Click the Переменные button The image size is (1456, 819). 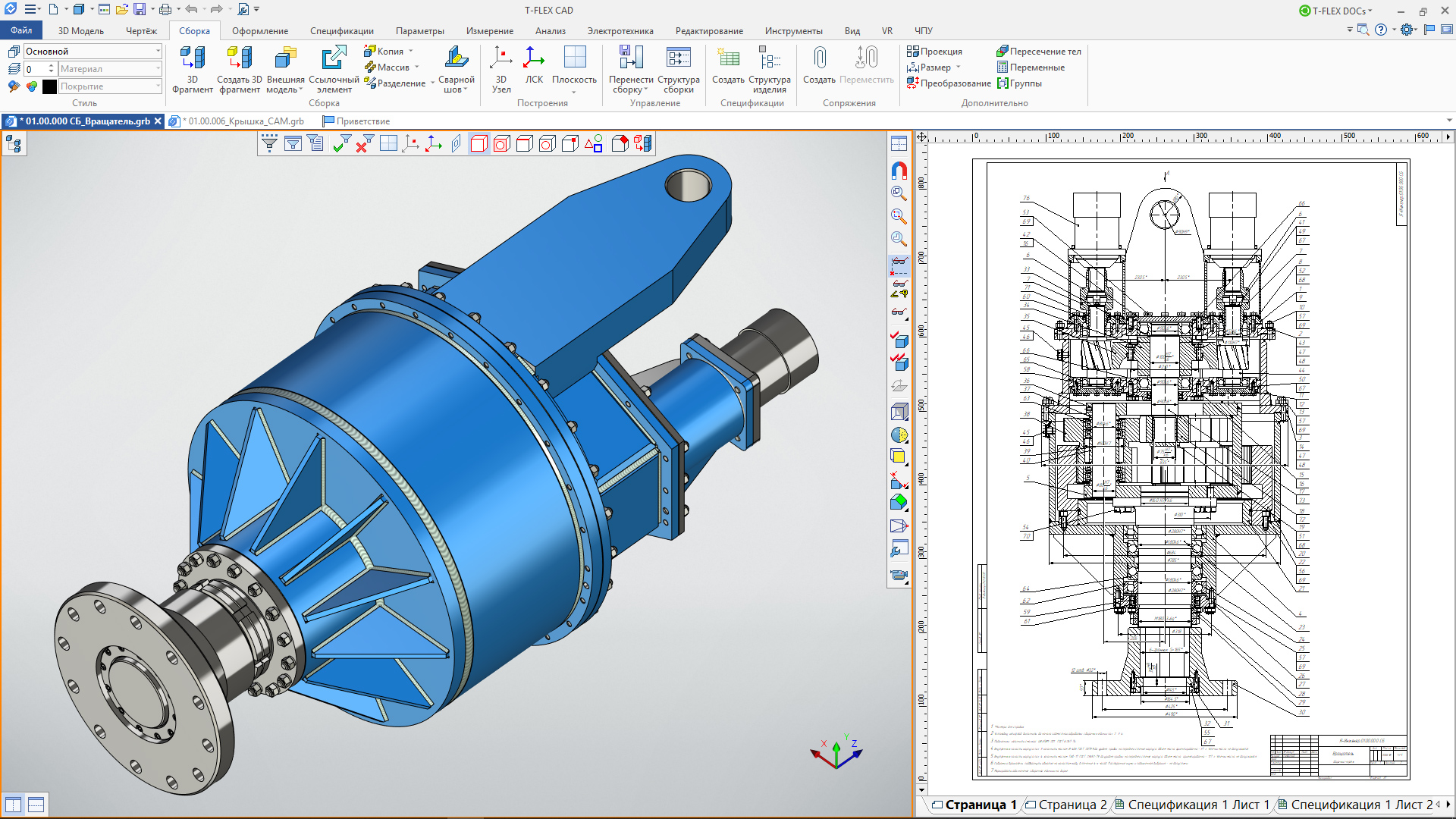pyautogui.click(x=1031, y=67)
